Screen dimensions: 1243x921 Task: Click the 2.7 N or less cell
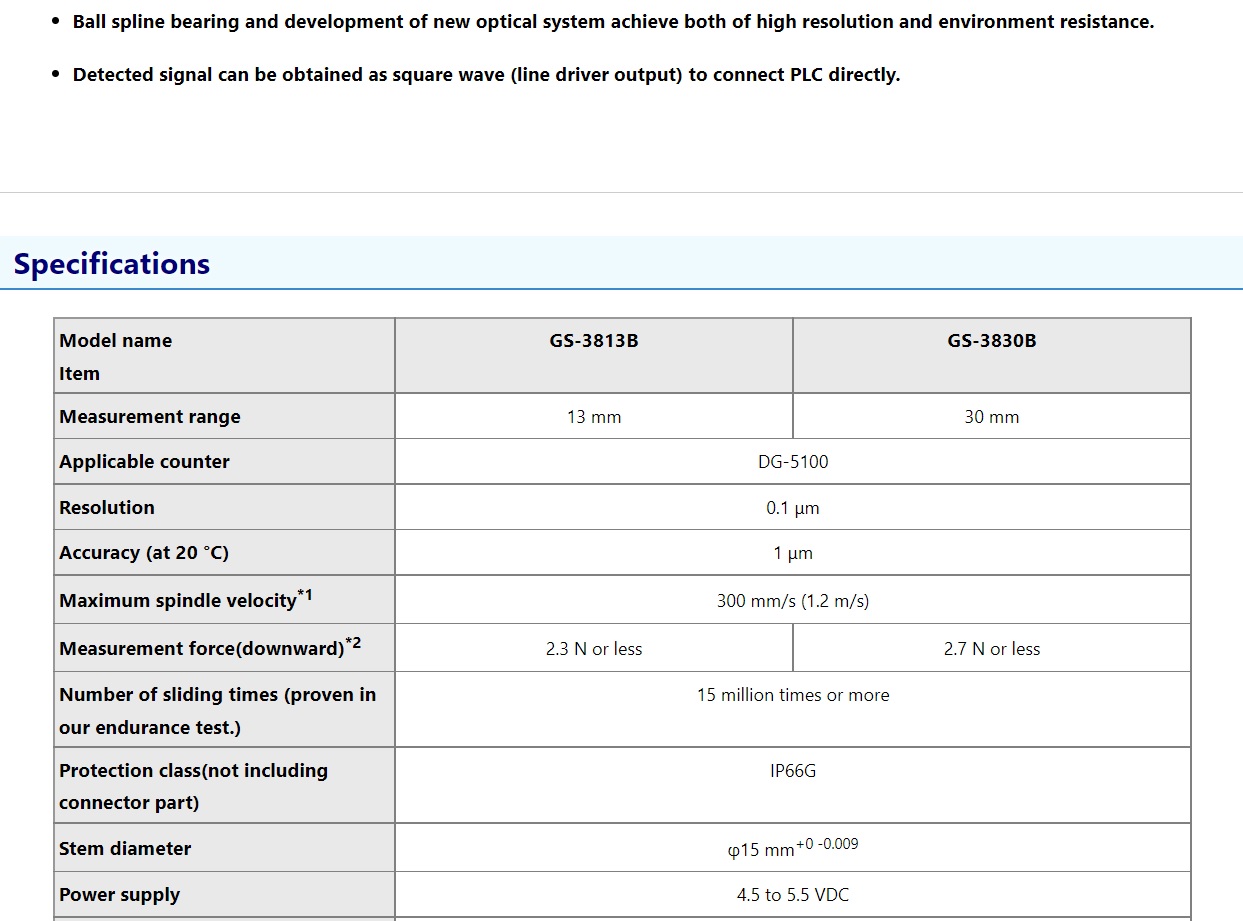991,649
